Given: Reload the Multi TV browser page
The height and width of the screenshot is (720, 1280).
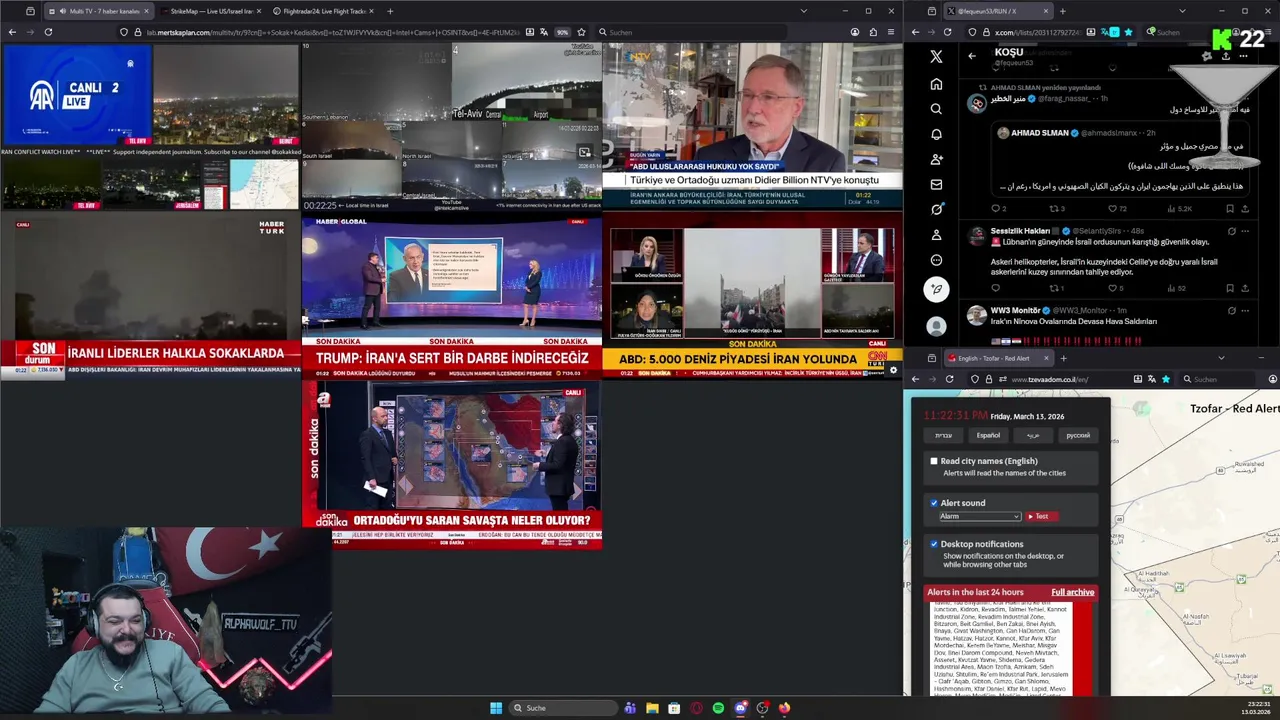Looking at the screenshot, I should pyautogui.click(x=48, y=32).
